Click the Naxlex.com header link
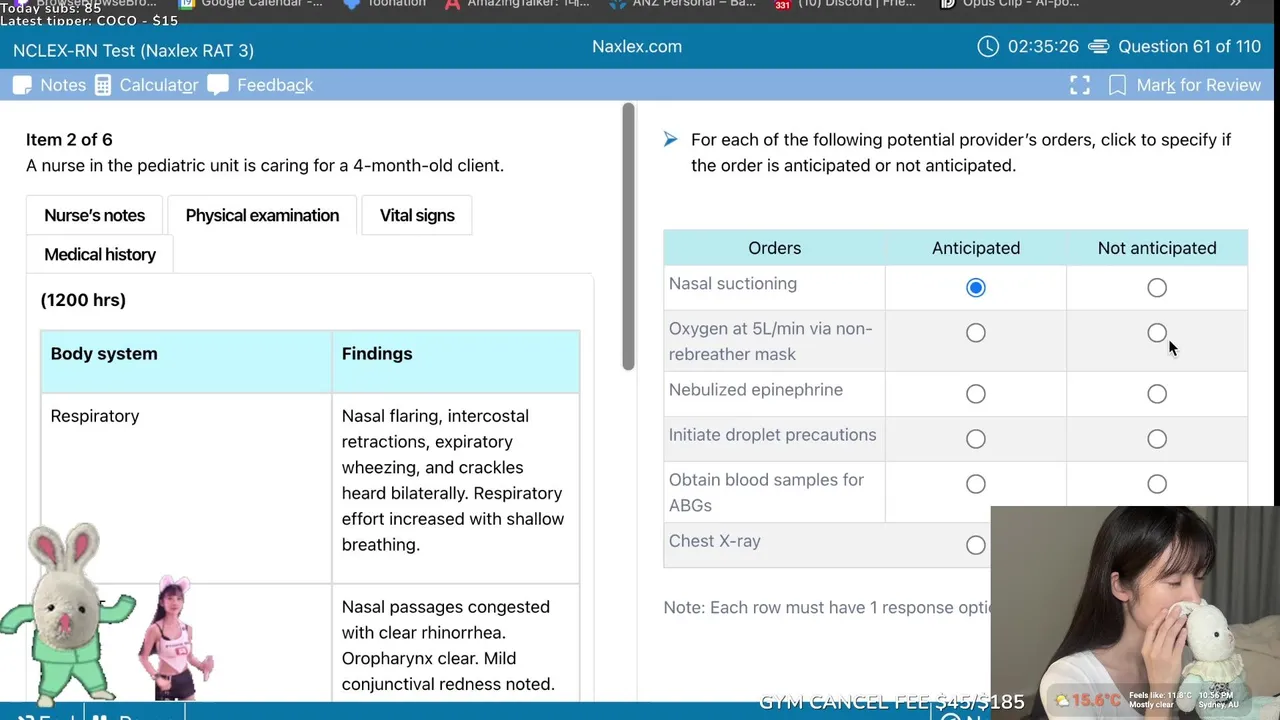 637,46
